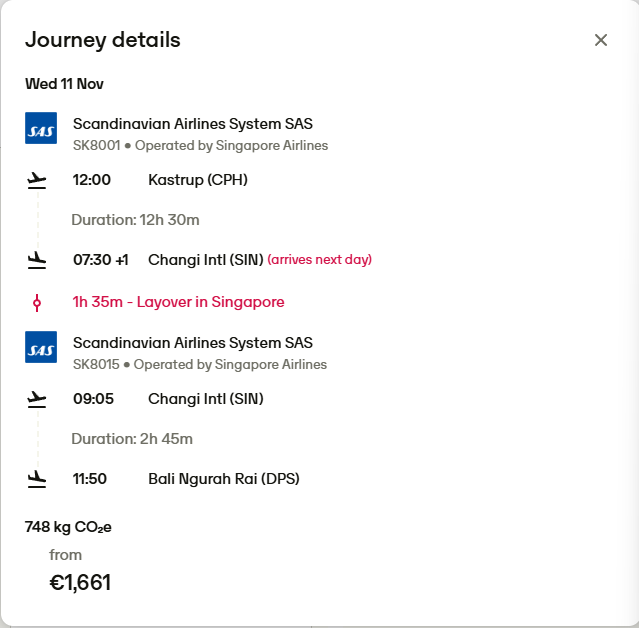This screenshot has width=639, height=628.
Task: Click the 12:00 departure time
Action: (x=92, y=180)
